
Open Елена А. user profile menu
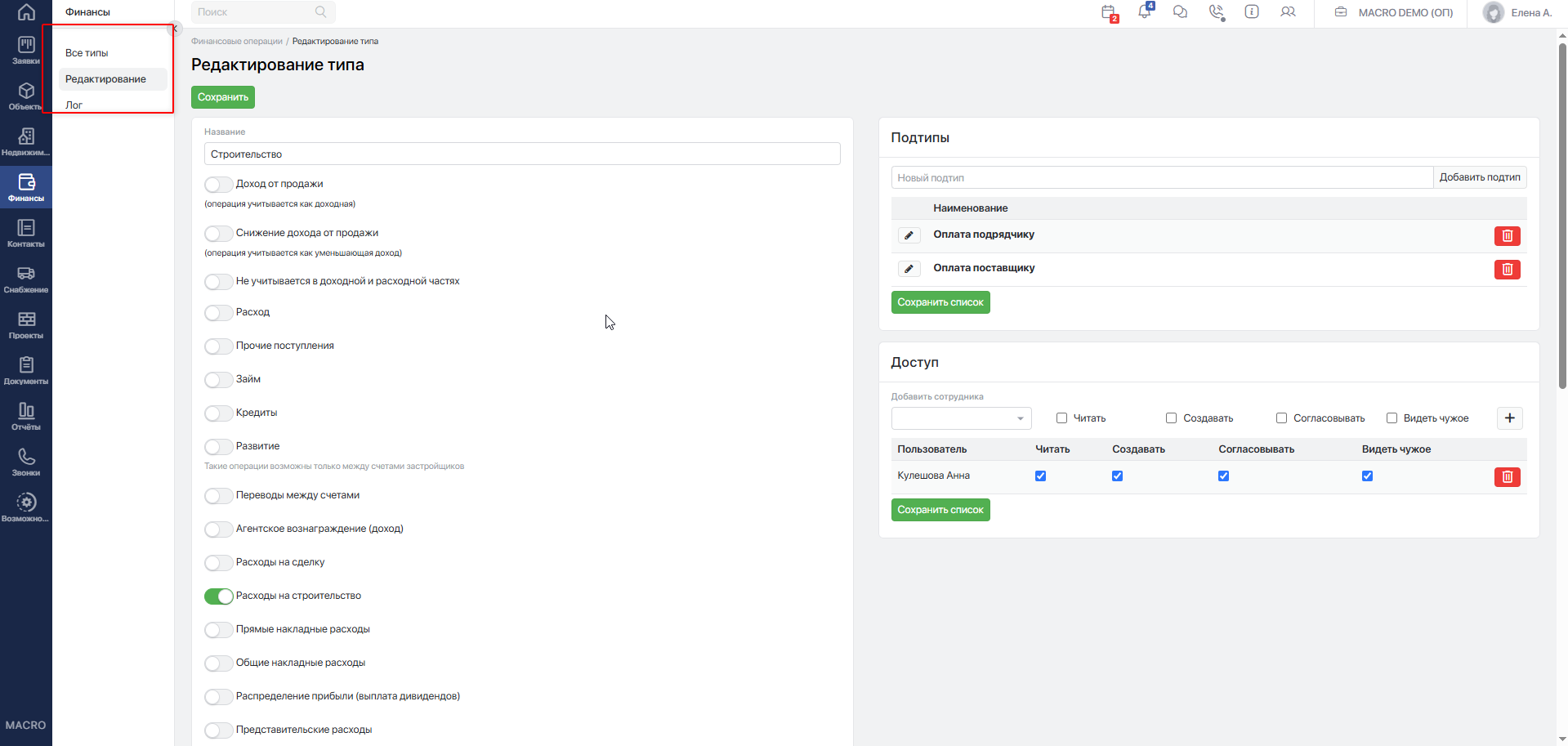tap(1517, 12)
